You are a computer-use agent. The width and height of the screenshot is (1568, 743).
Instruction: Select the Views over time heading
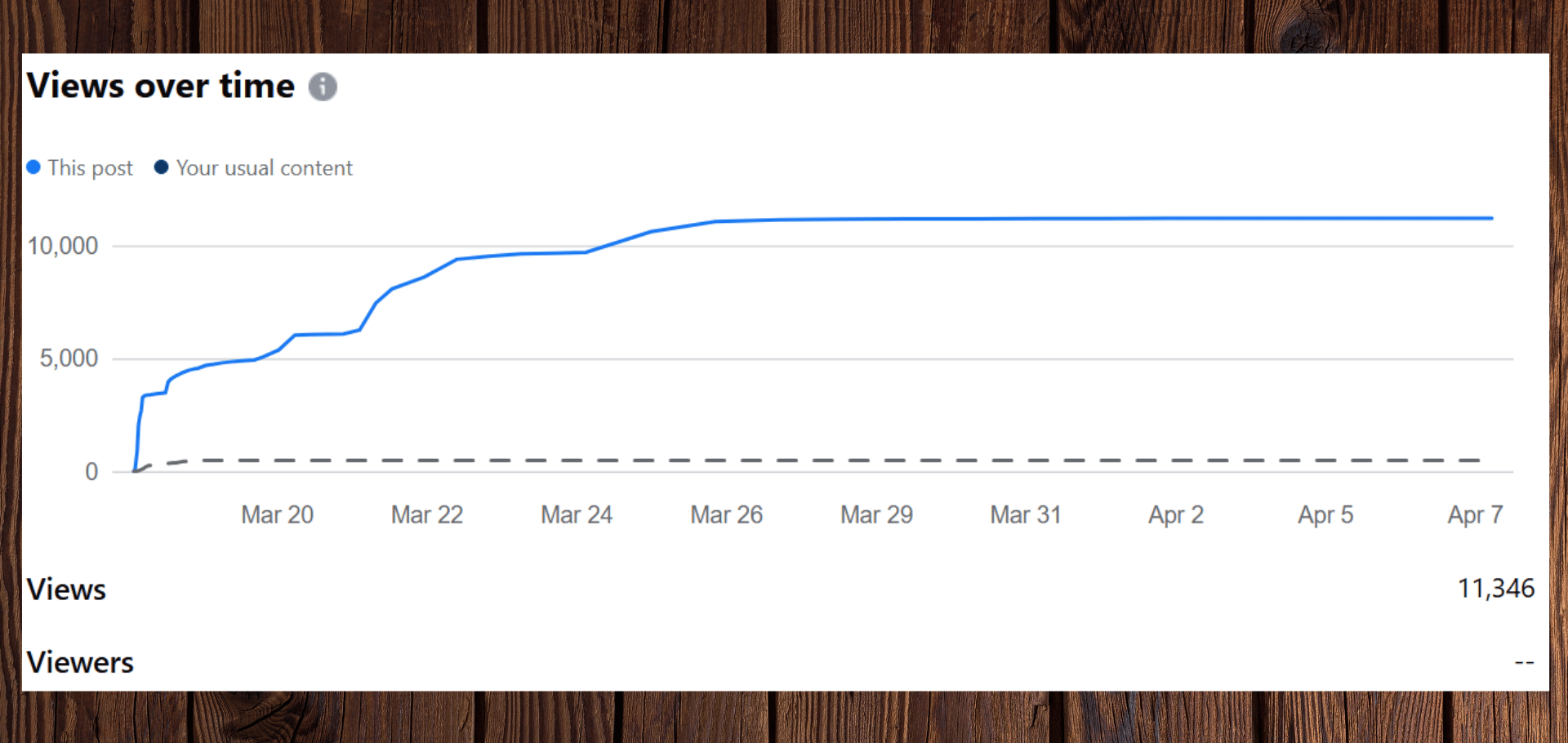click(x=161, y=86)
